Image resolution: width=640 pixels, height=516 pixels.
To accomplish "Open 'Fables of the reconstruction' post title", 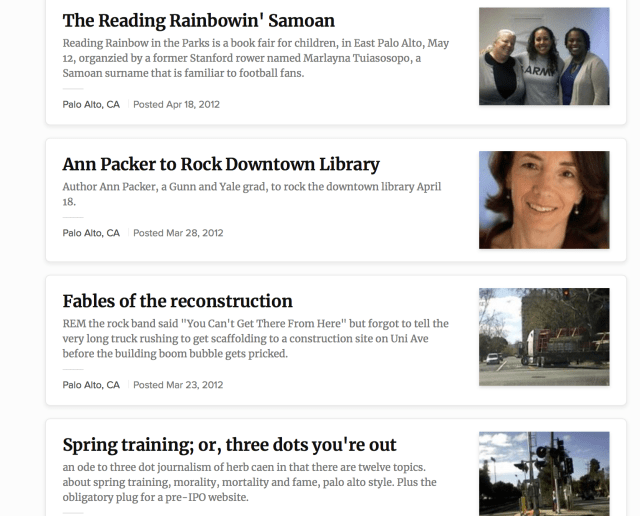I will (x=177, y=301).
